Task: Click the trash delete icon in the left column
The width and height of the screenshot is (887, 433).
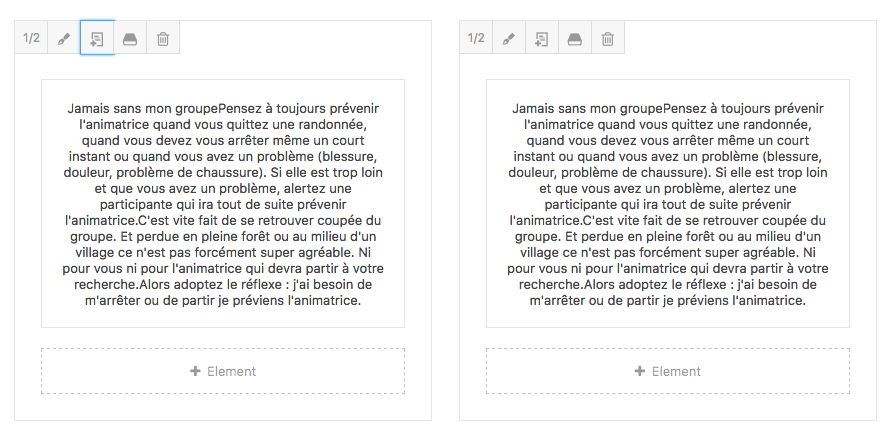Action: (x=163, y=39)
